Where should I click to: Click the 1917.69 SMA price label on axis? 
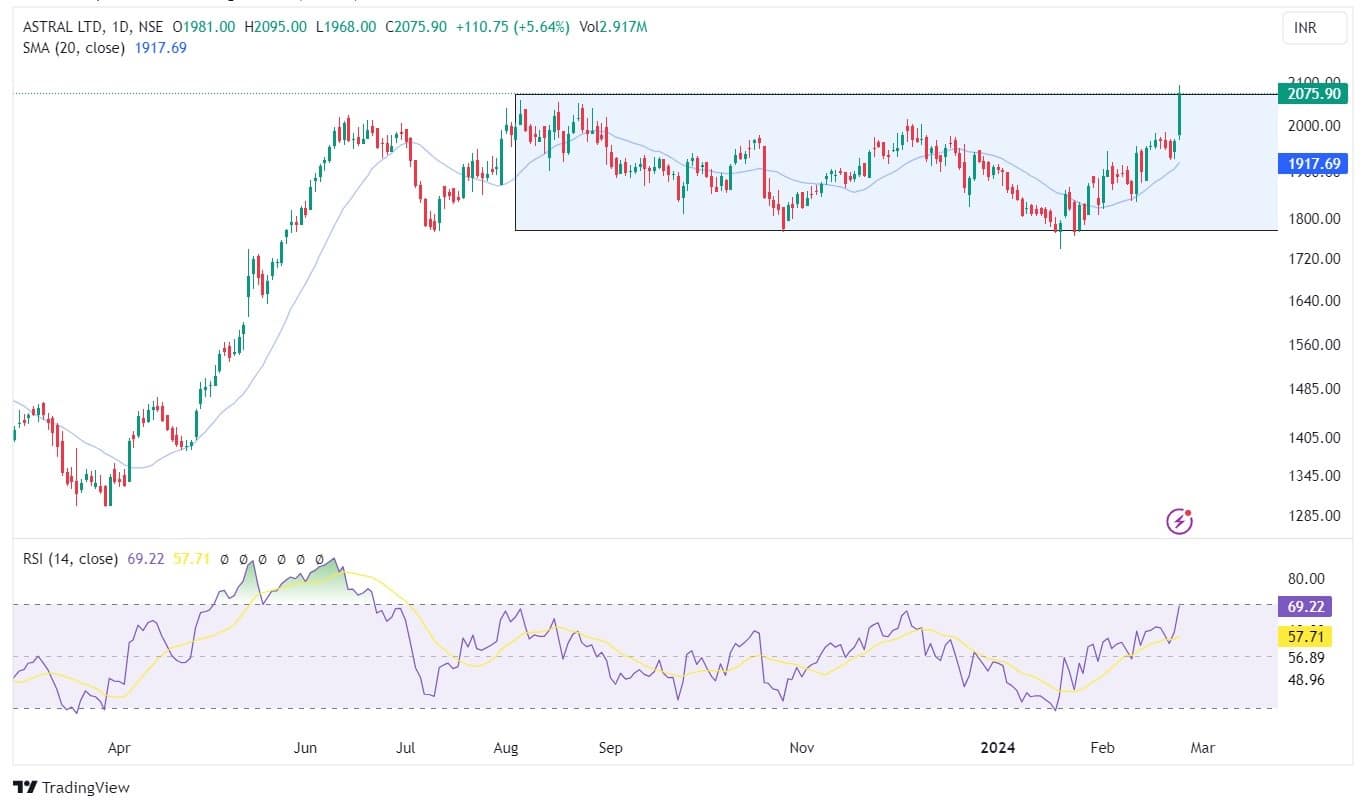1311,164
